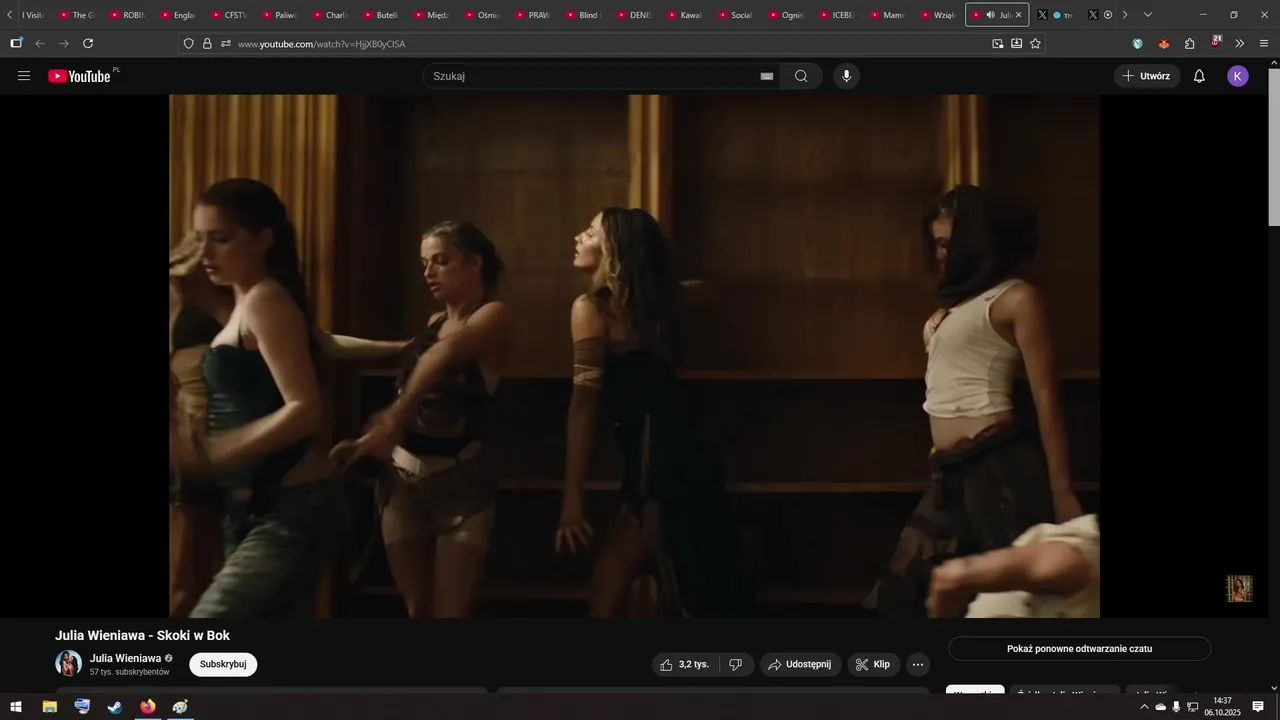
Task: Open MetaMask fox extension
Action: point(1163,43)
